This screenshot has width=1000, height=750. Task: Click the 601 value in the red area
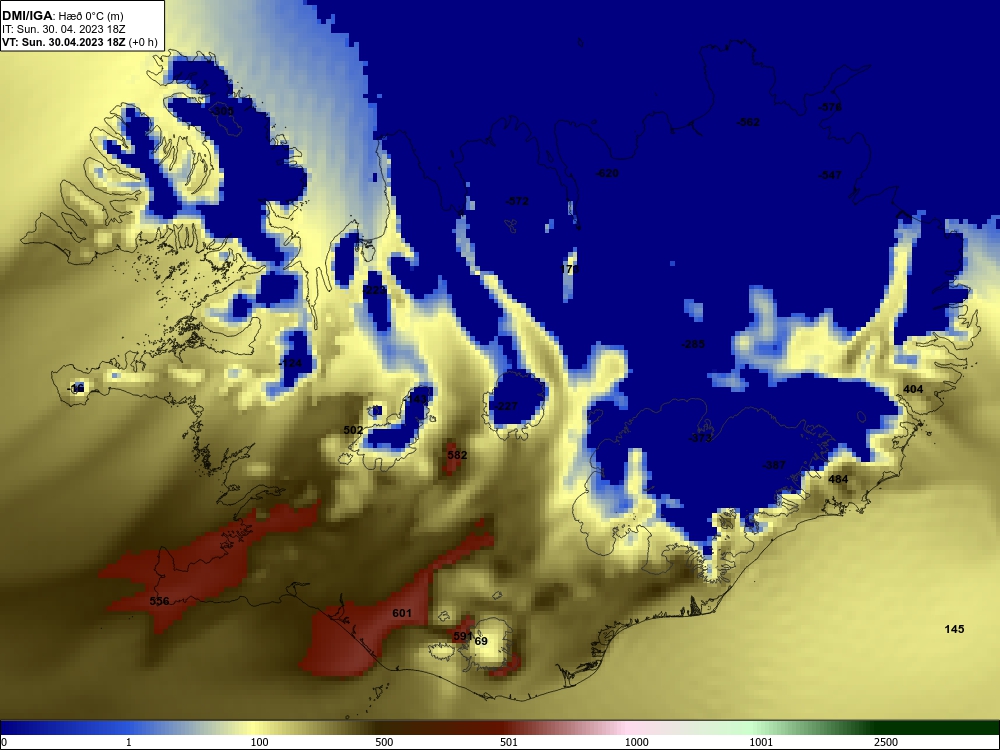[x=402, y=613]
